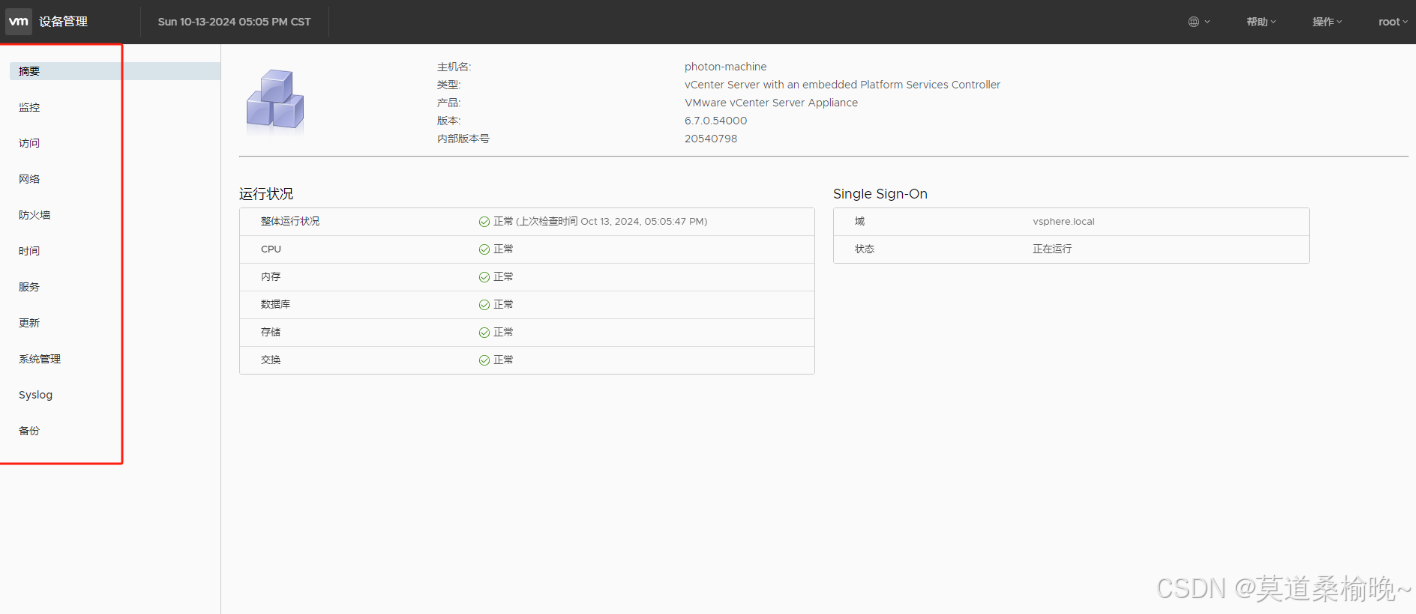The width and height of the screenshot is (1416, 614).
Task: Open the Syslog page
Action: tap(35, 395)
